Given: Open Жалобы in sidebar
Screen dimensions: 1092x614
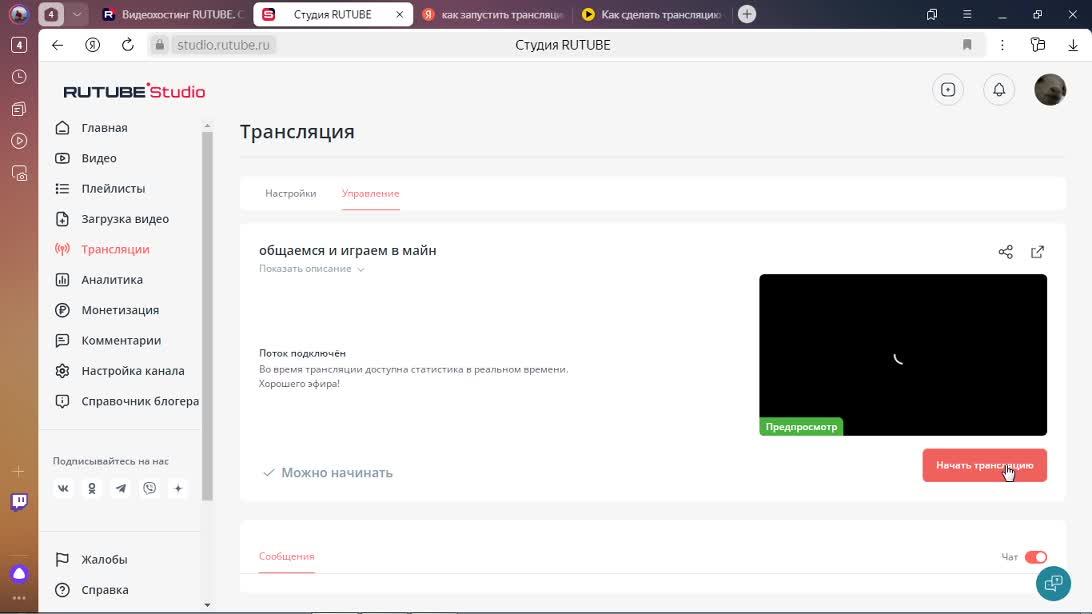Looking at the screenshot, I should tap(104, 559).
